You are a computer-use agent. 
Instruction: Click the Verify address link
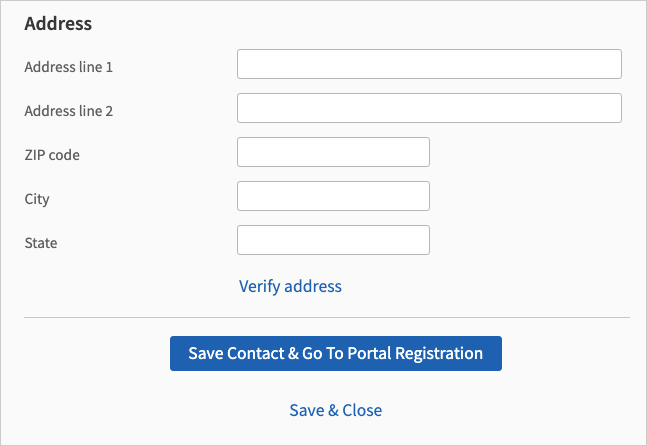pyautogui.click(x=290, y=286)
